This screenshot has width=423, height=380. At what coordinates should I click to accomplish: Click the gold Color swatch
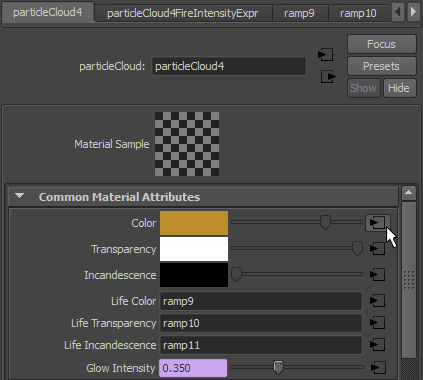pos(194,223)
